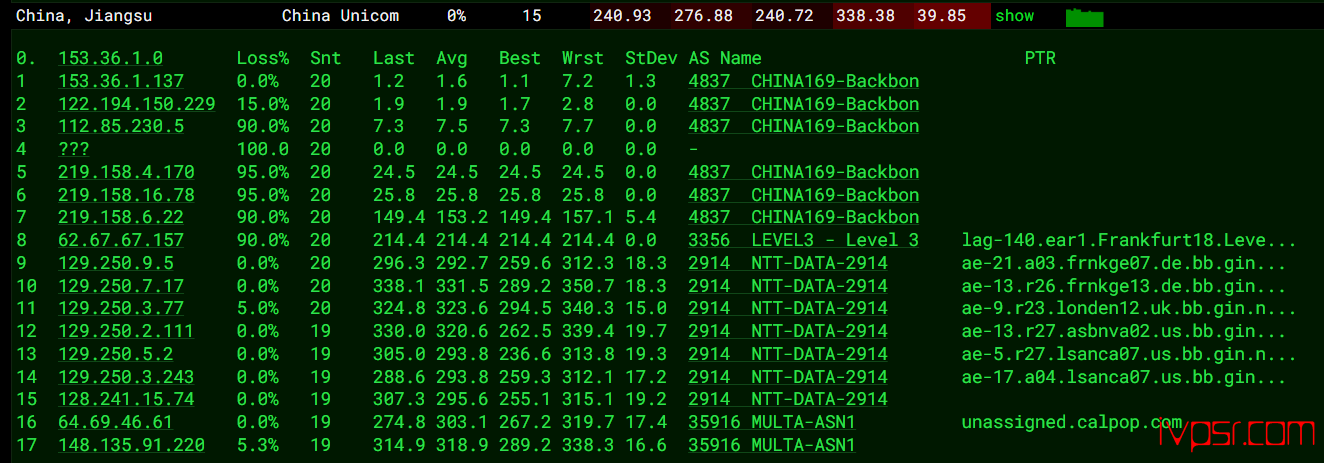Image resolution: width=1324 pixels, height=463 pixels.
Task: Select PTR text ae-17.a04.lsanca07.us.bb.gin...
Action: [x=1124, y=377]
